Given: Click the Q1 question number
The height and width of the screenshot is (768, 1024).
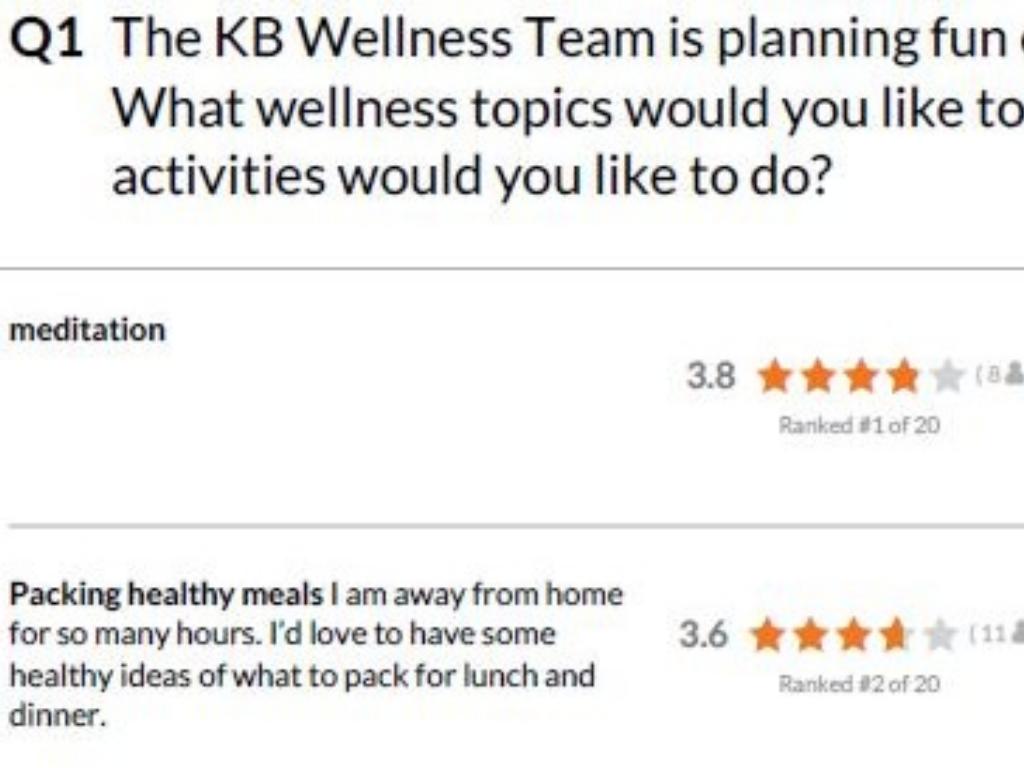Looking at the screenshot, I should (46, 40).
